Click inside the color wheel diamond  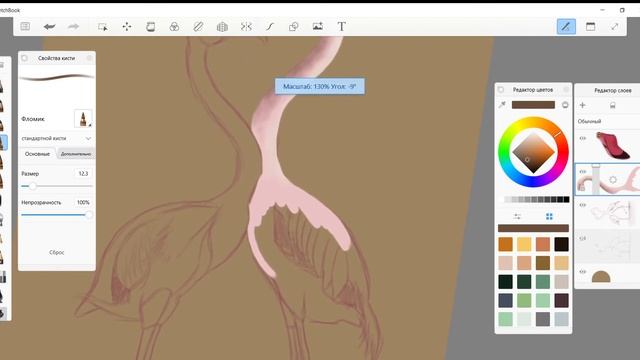533,152
